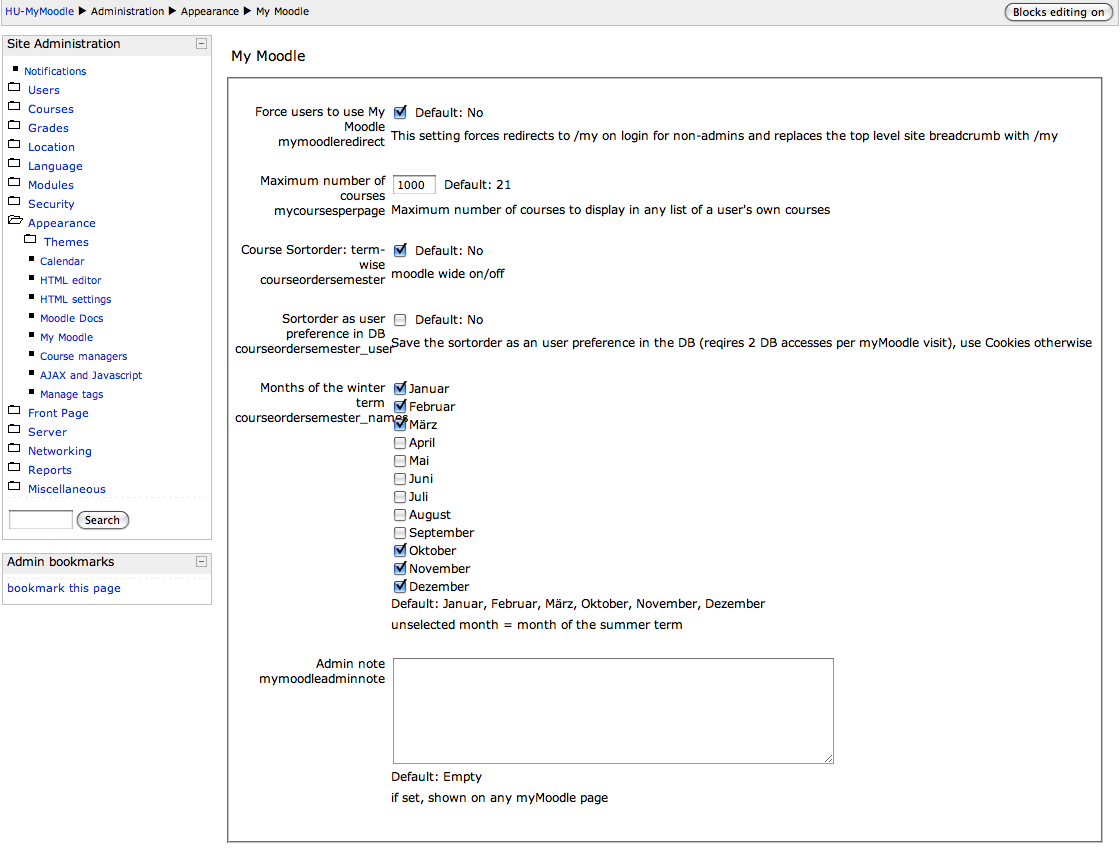Open the HTML settings link
This screenshot has height=851, width=1120.
(76, 299)
